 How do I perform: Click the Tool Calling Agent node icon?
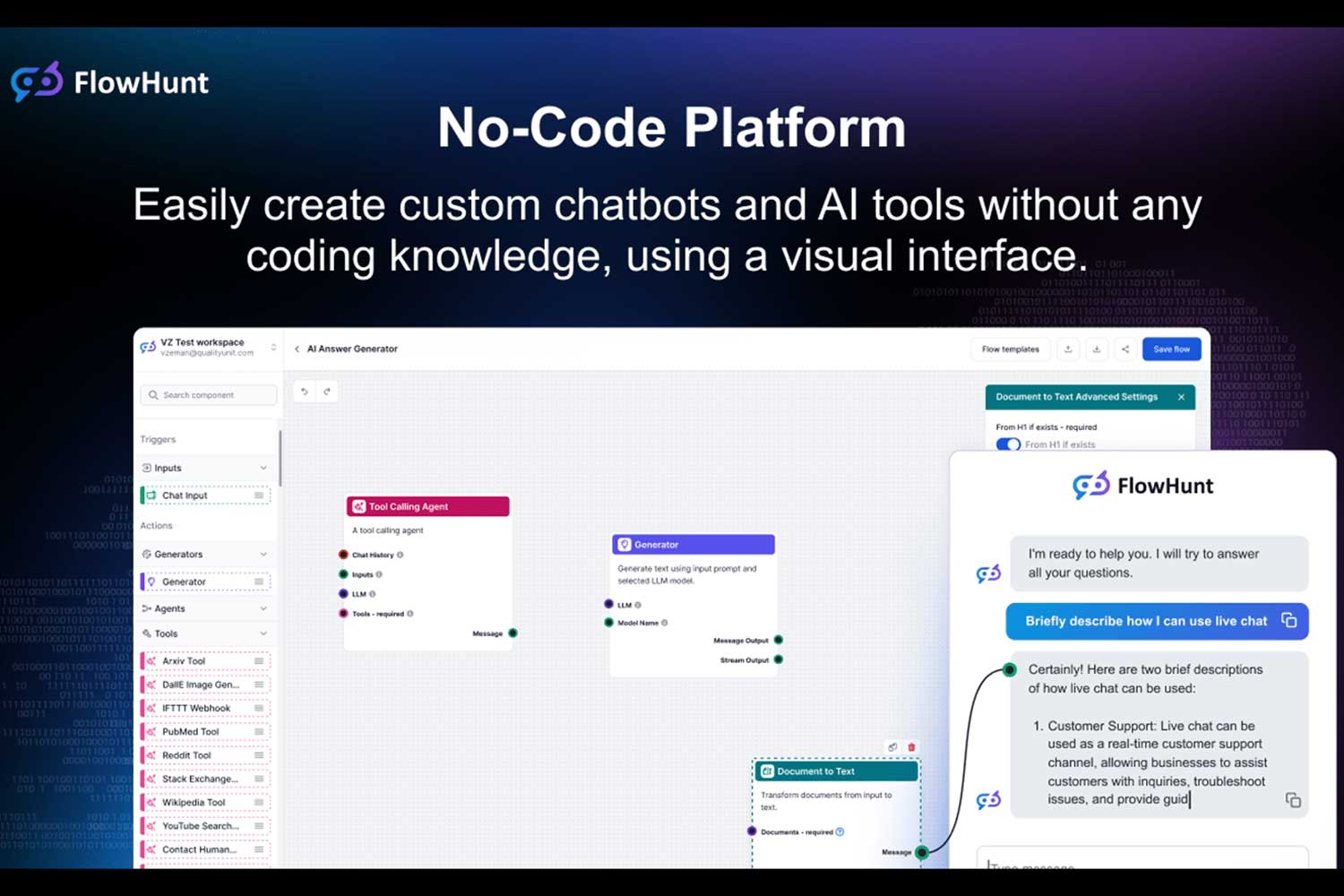pyautogui.click(x=358, y=506)
